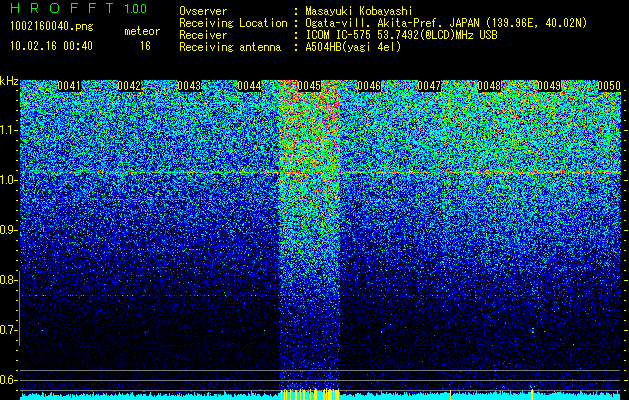
Task: Click the A504HB(yagi 4el) antenna text
Action: 353,47
